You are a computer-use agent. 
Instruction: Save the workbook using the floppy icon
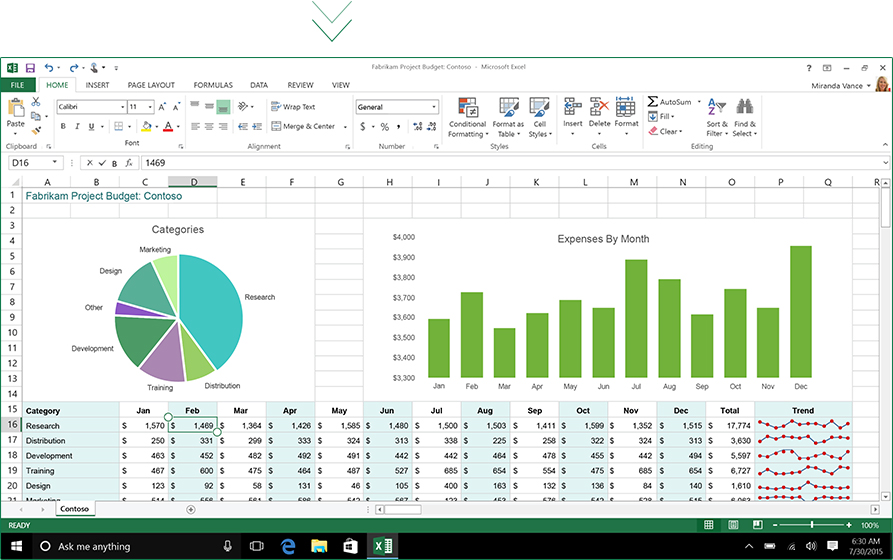pyautogui.click(x=30, y=68)
